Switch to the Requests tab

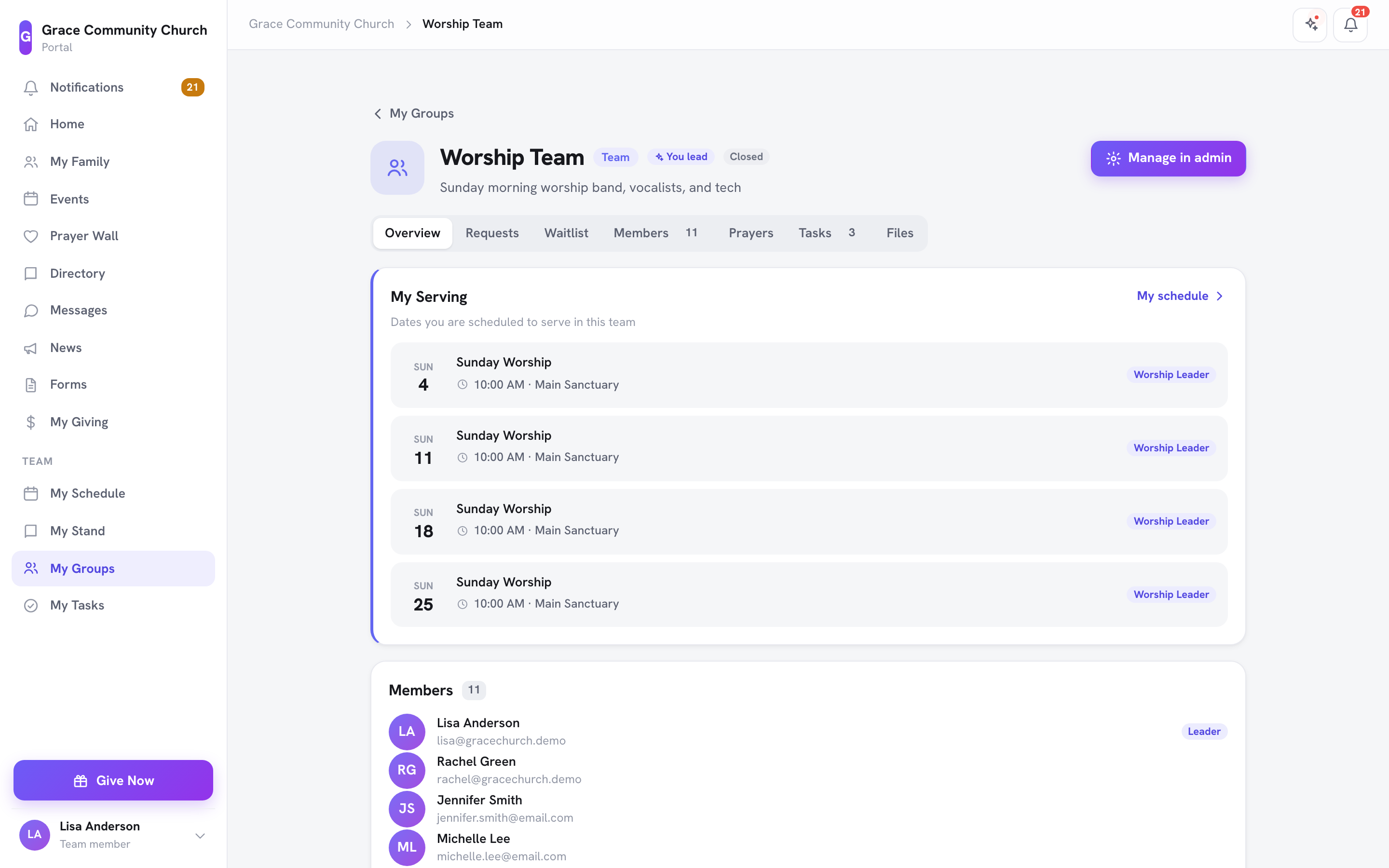[492, 233]
